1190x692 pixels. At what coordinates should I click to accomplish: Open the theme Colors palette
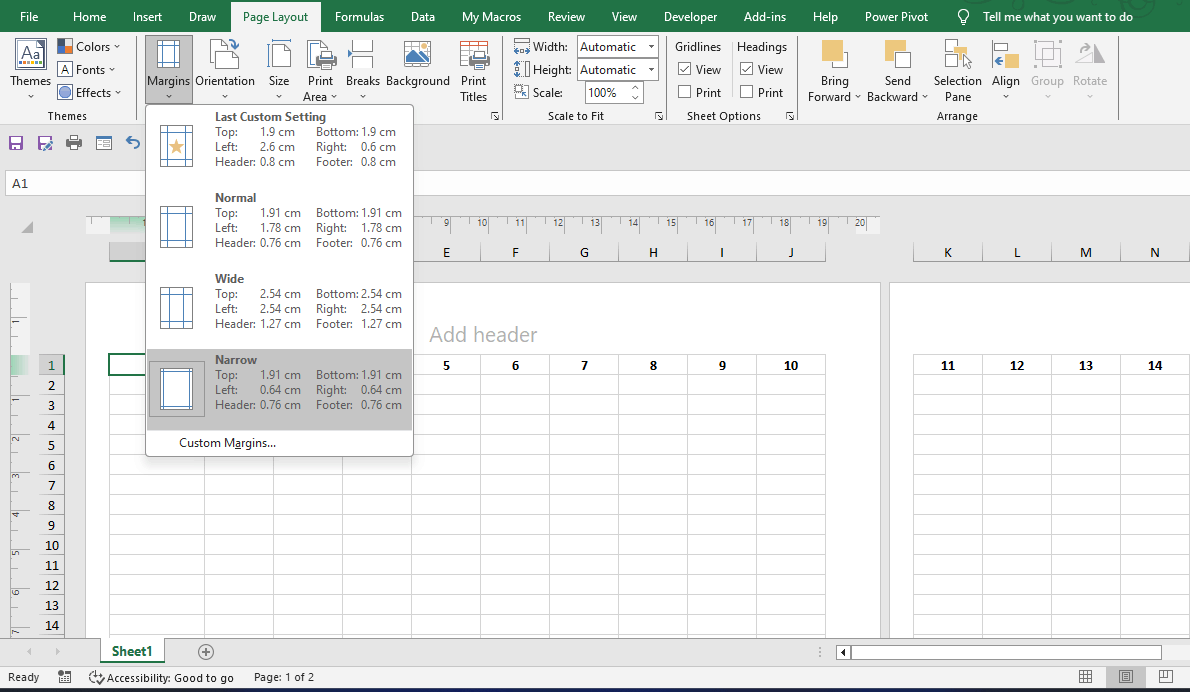click(89, 46)
